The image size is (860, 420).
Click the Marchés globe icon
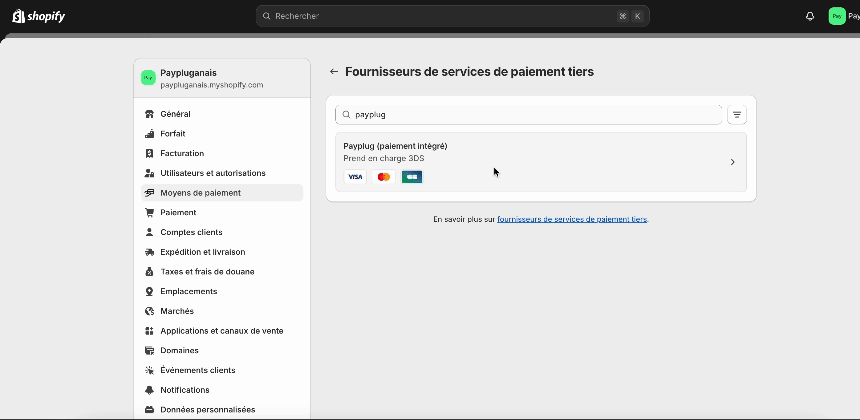pyautogui.click(x=149, y=311)
